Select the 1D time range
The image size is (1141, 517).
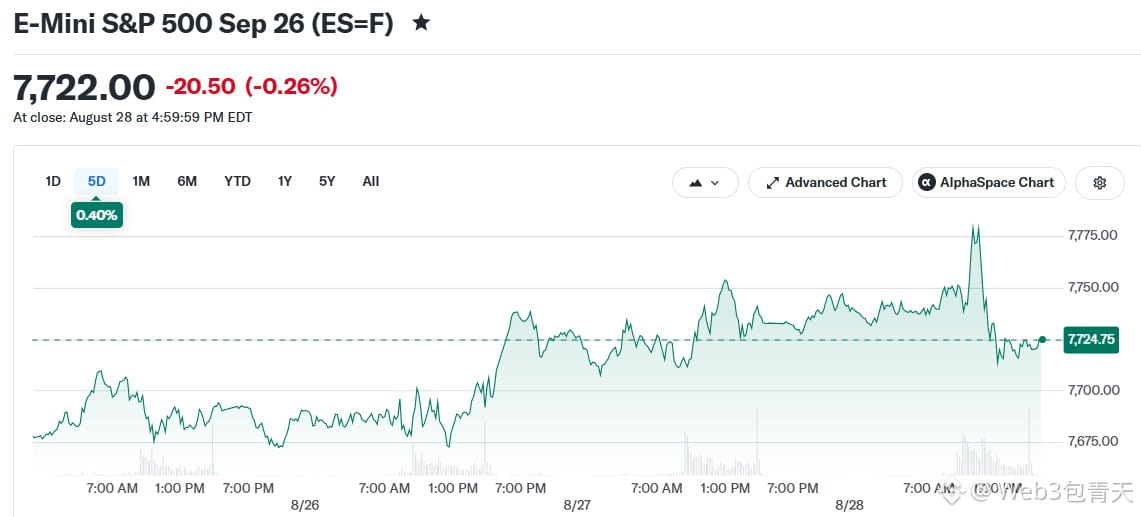pyautogui.click(x=53, y=181)
